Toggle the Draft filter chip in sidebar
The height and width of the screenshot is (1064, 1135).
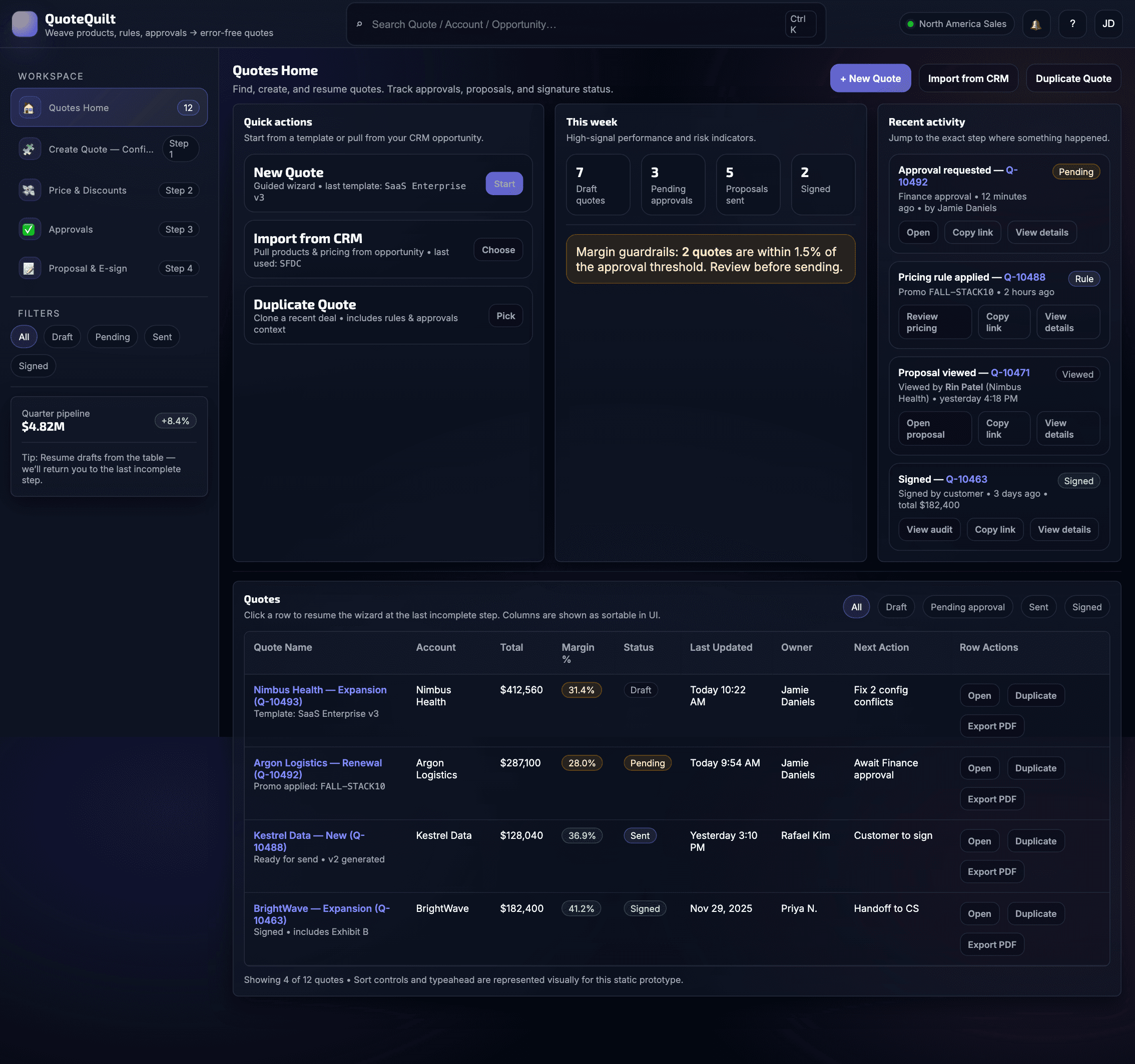click(x=62, y=337)
